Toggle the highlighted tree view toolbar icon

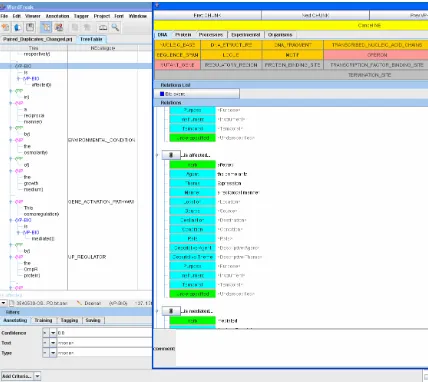pos(46,27)
